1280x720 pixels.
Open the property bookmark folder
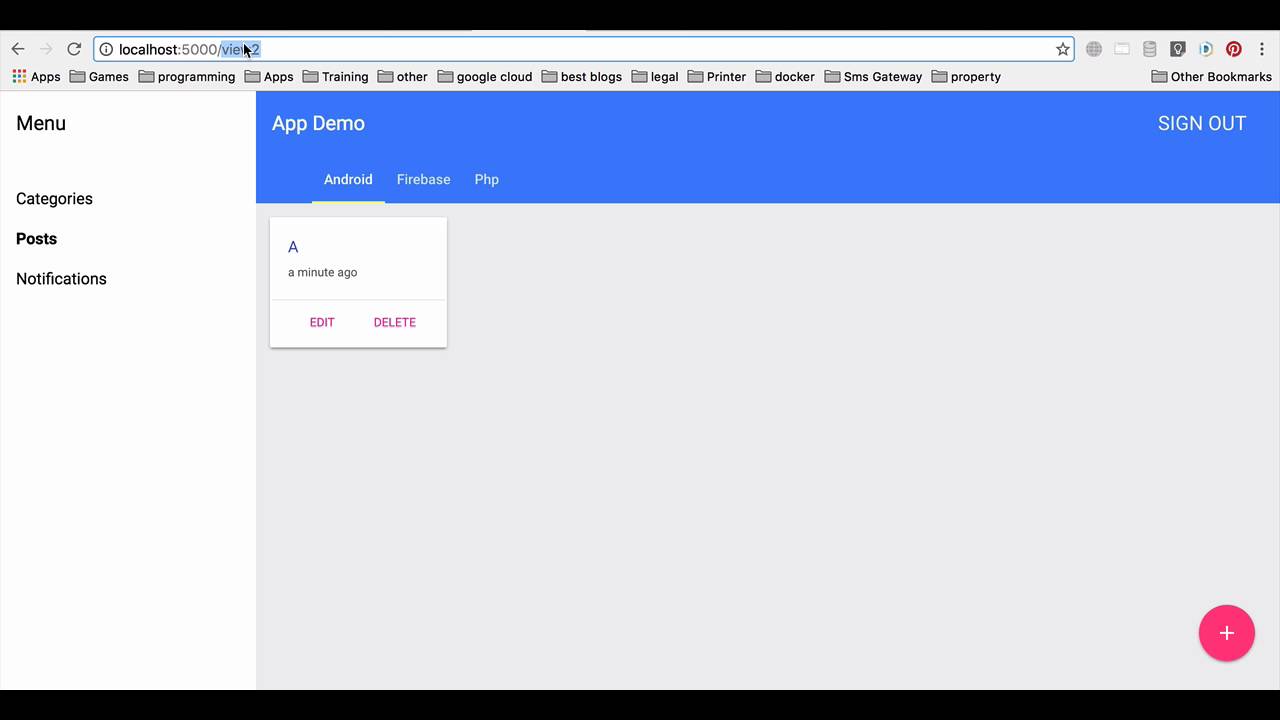tap(967, 76)
